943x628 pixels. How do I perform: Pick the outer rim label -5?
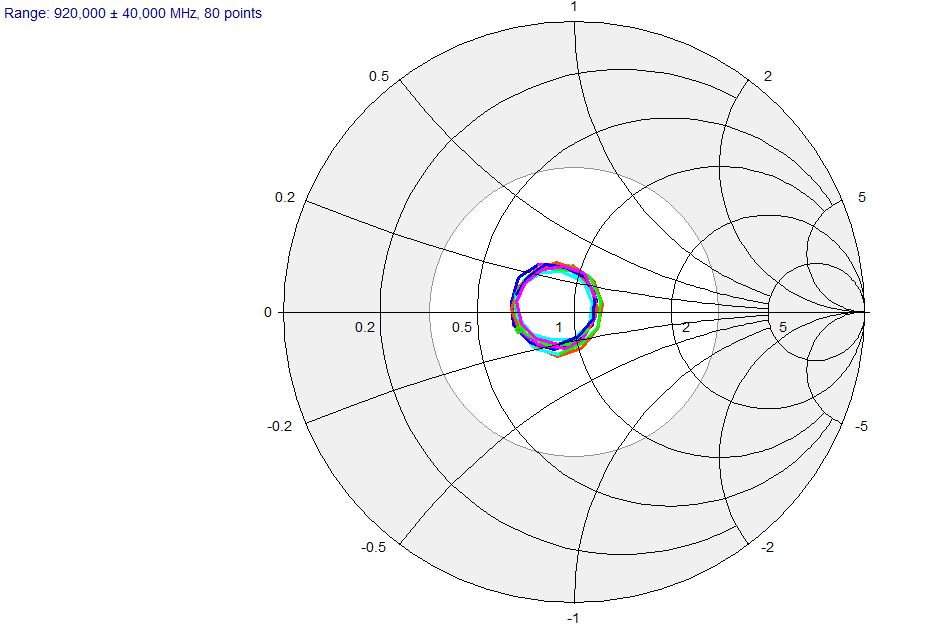[861, 426]
